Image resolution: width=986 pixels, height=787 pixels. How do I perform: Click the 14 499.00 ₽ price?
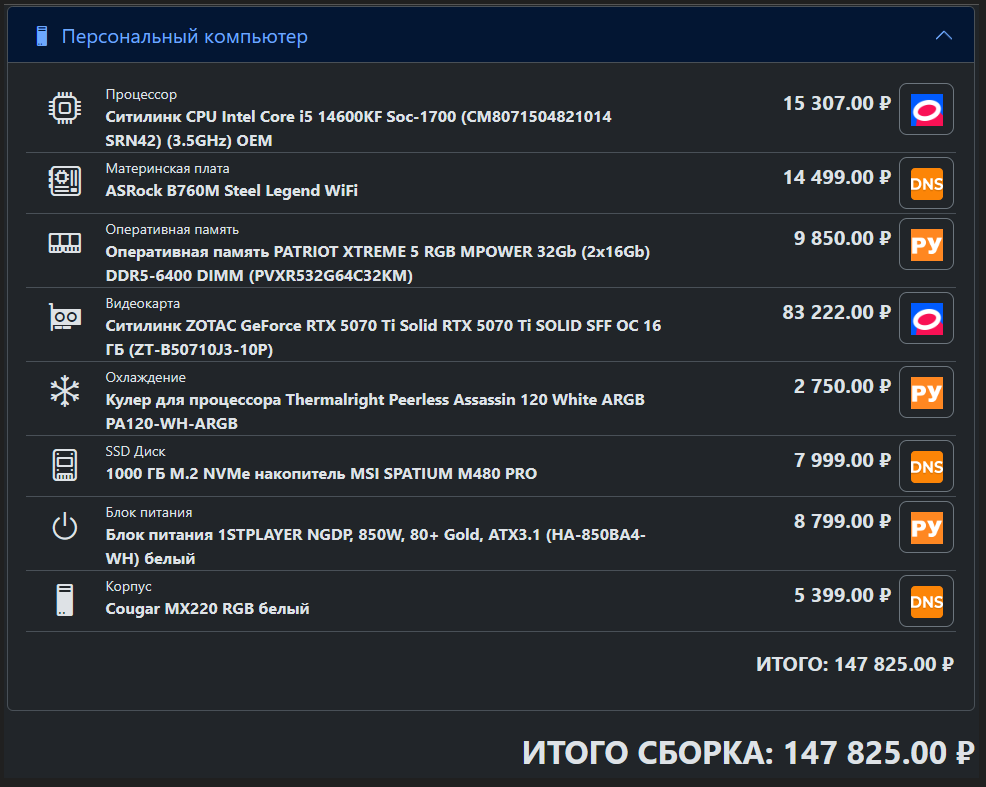(837, 177)
